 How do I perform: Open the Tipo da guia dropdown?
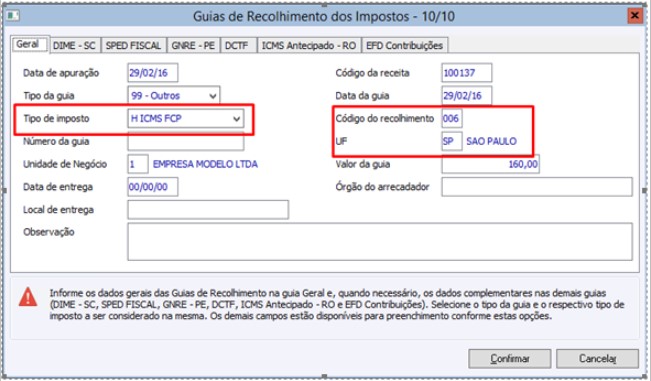174,96
